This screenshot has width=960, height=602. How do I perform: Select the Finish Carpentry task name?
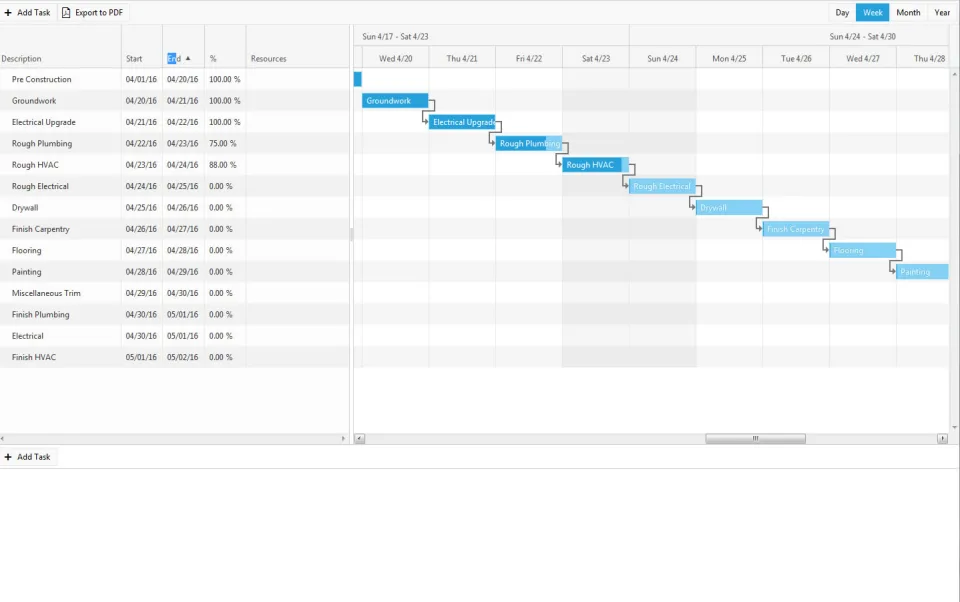click(40, 229)
